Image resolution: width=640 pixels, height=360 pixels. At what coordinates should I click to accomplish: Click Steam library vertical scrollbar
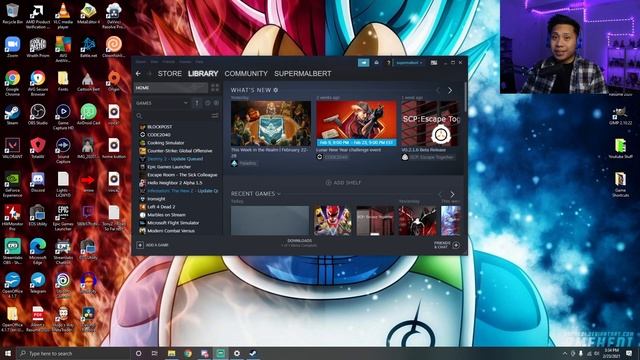pyautogui.click(x=465, y=97)
